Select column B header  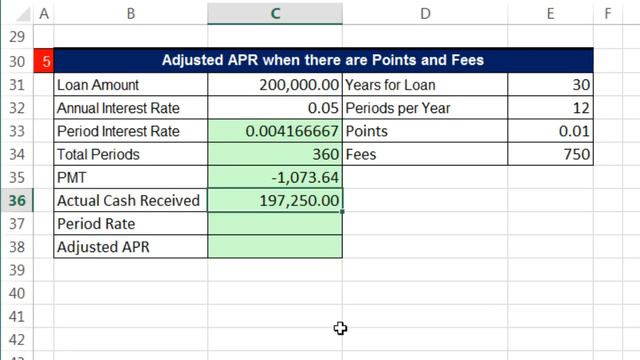click(x=131, y=13)
